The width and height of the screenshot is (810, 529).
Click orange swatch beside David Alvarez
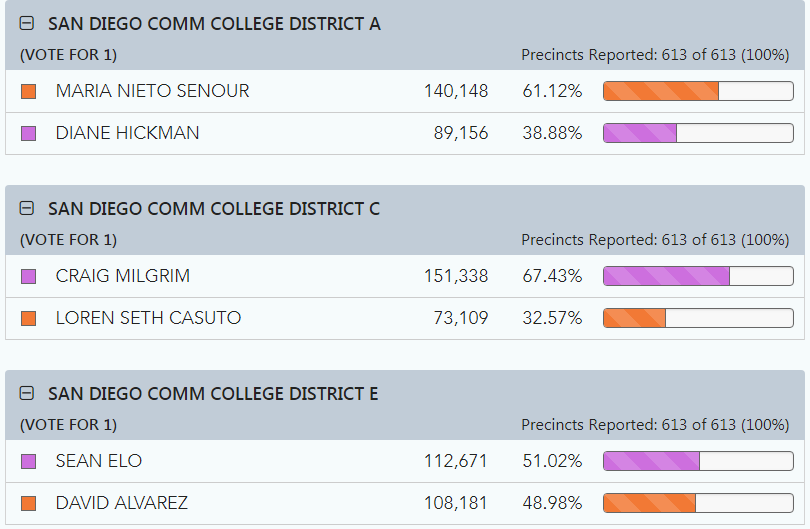click(x=28, y=503)
